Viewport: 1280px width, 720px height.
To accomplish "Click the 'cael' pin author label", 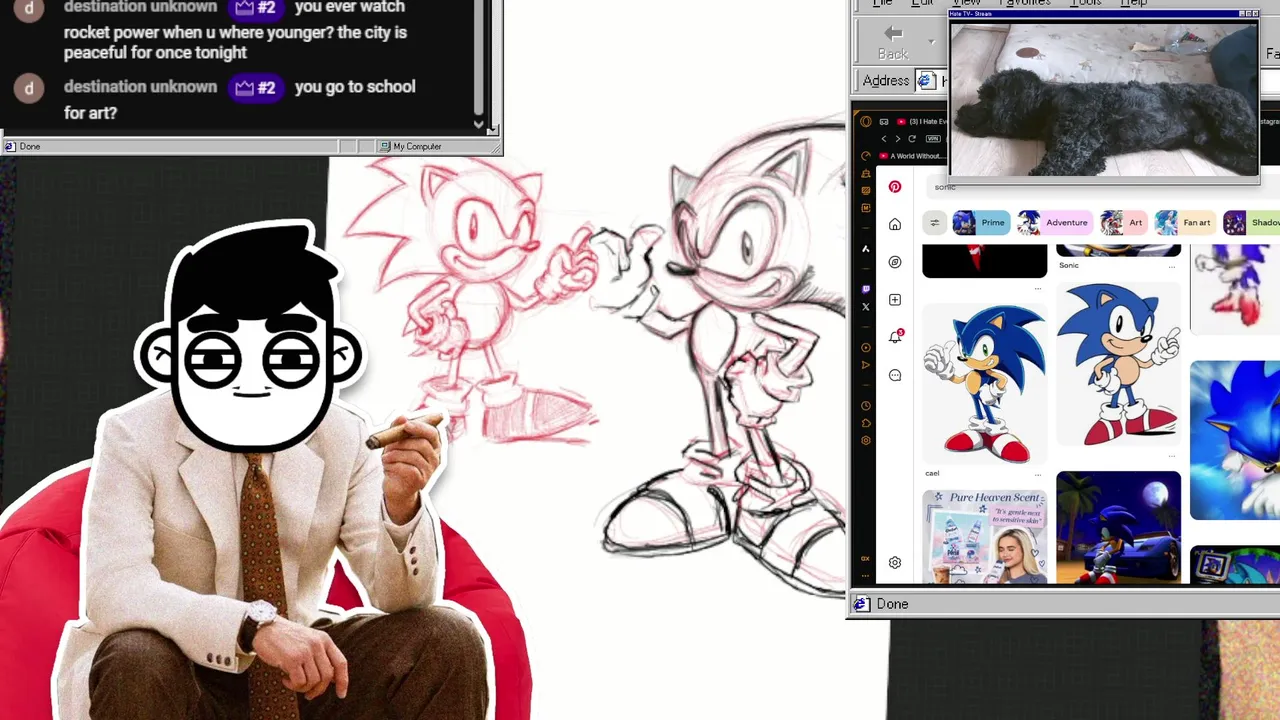I will 932,474.
